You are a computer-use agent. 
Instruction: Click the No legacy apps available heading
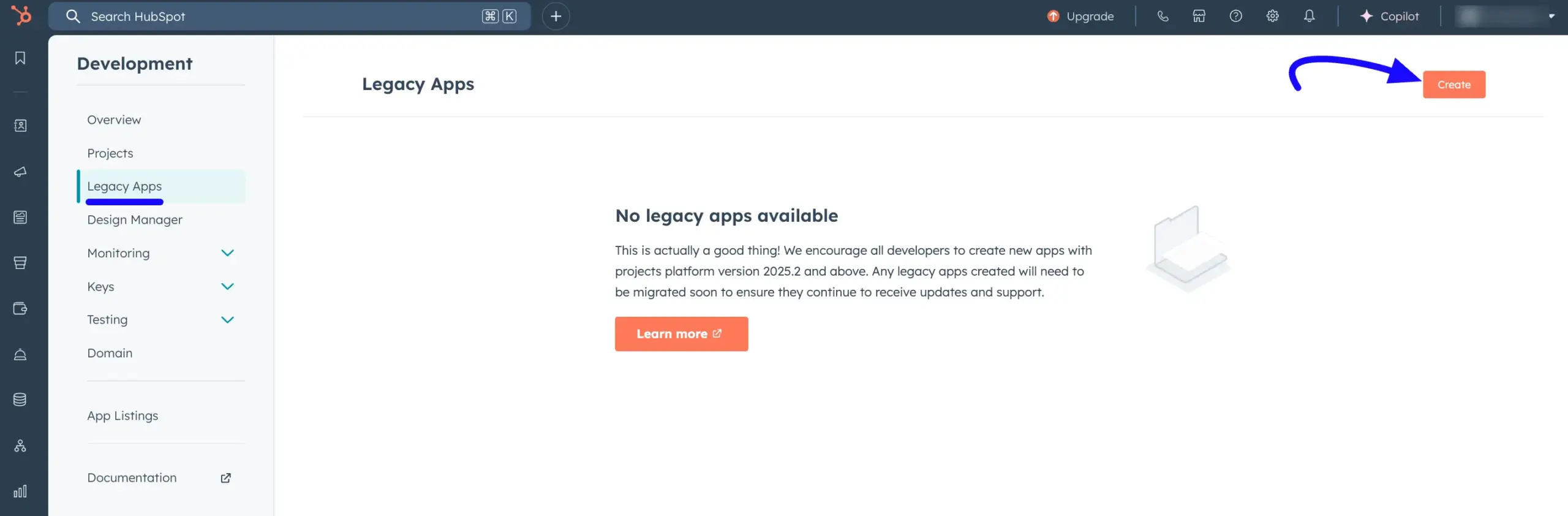point(726,216)
